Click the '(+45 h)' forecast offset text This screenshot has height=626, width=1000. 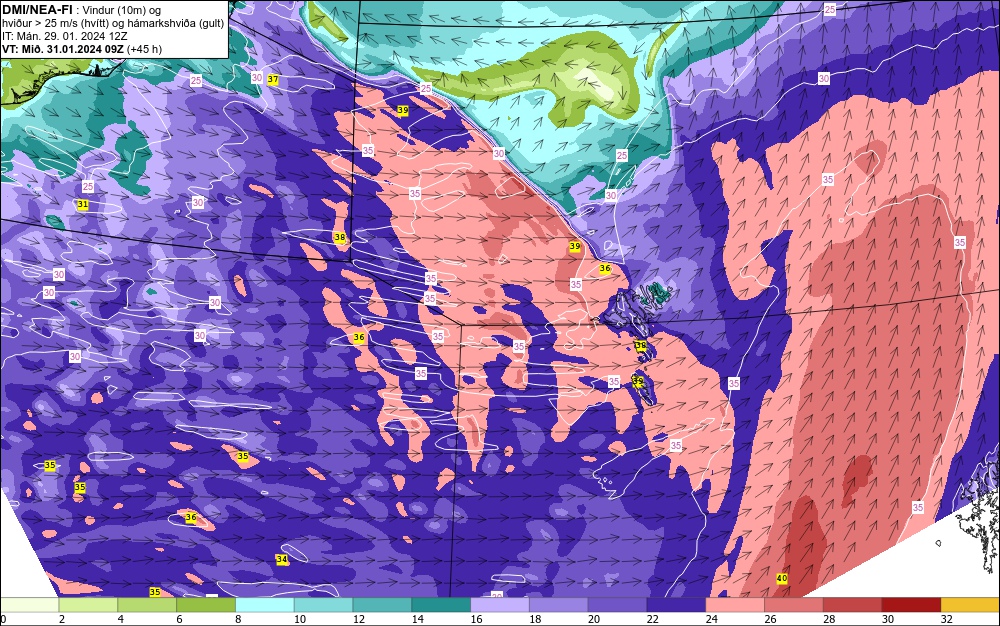[x=145, y=49]
